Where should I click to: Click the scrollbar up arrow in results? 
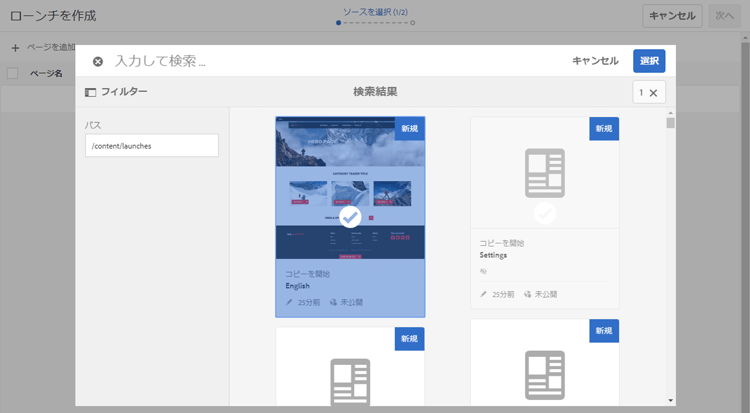coord(671,113)
